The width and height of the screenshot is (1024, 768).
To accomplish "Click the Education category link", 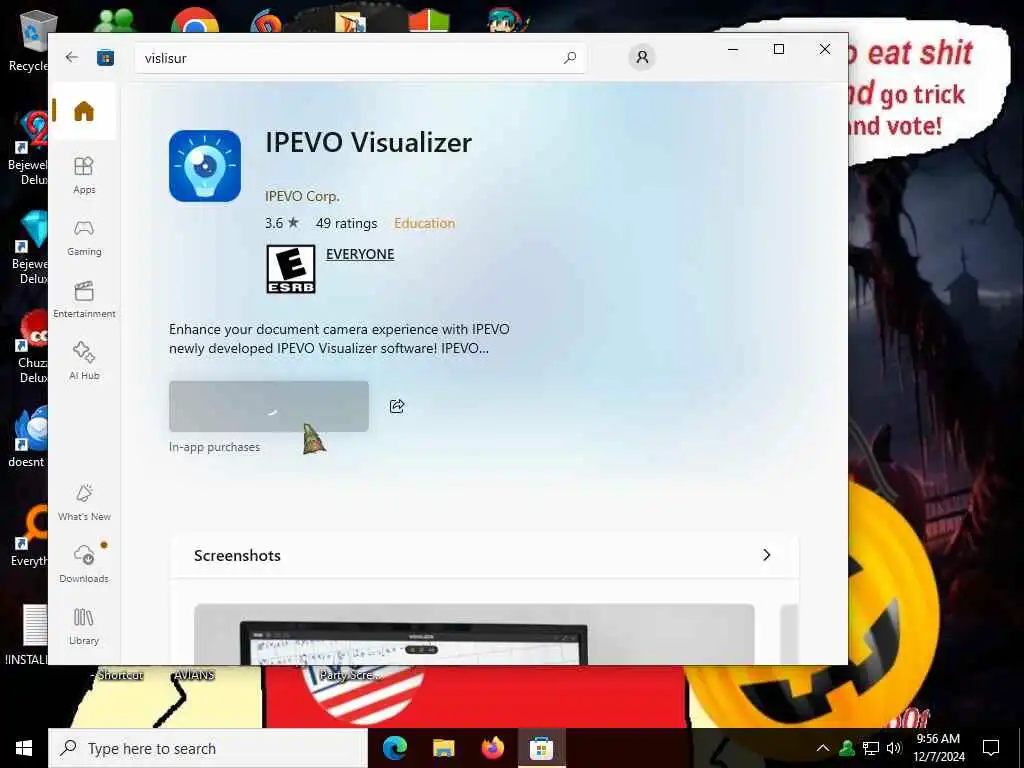I will (x=424, y=223).
